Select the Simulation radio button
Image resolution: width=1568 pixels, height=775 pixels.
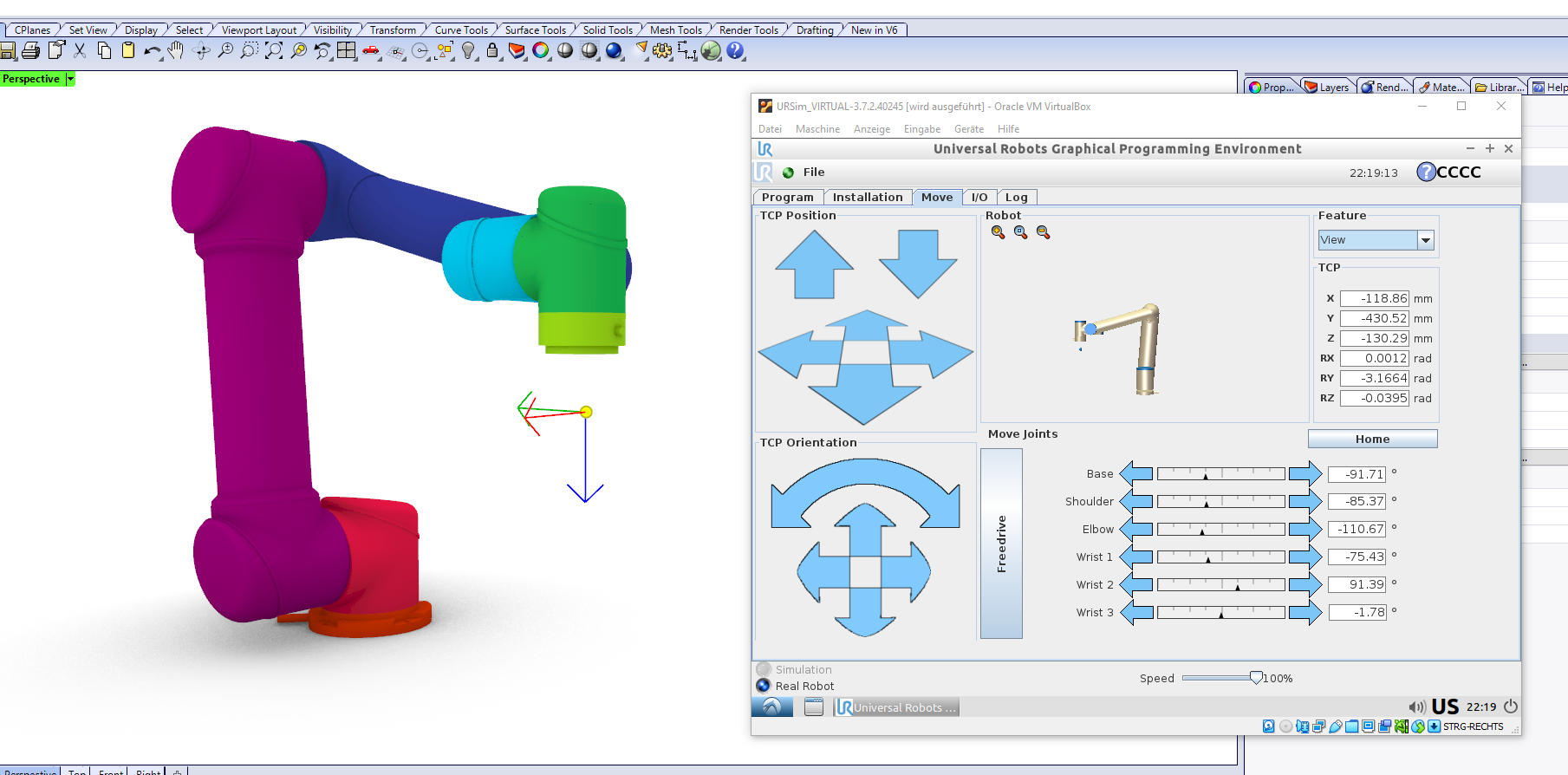pyautogui.click(x=764, y=669)
